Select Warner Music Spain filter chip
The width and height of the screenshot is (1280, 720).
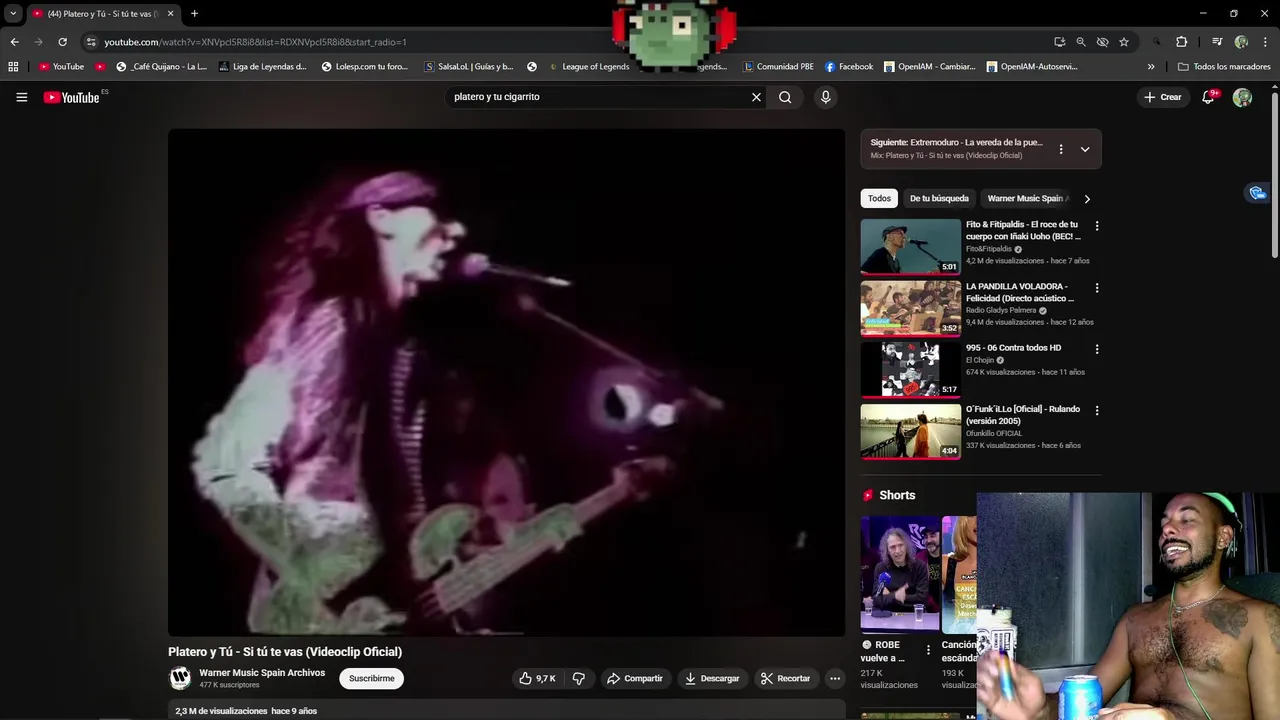[1027, 198]
